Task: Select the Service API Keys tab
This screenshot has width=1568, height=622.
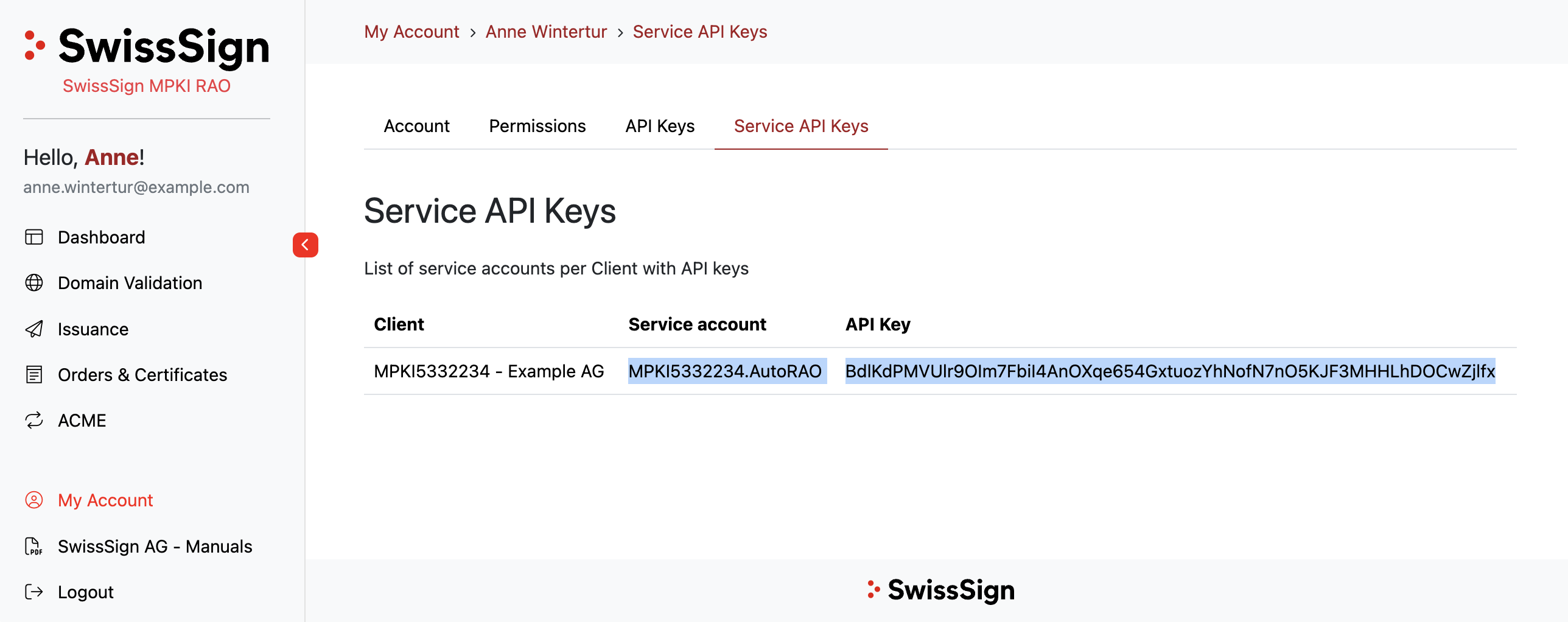Action: tap(801, 126)
